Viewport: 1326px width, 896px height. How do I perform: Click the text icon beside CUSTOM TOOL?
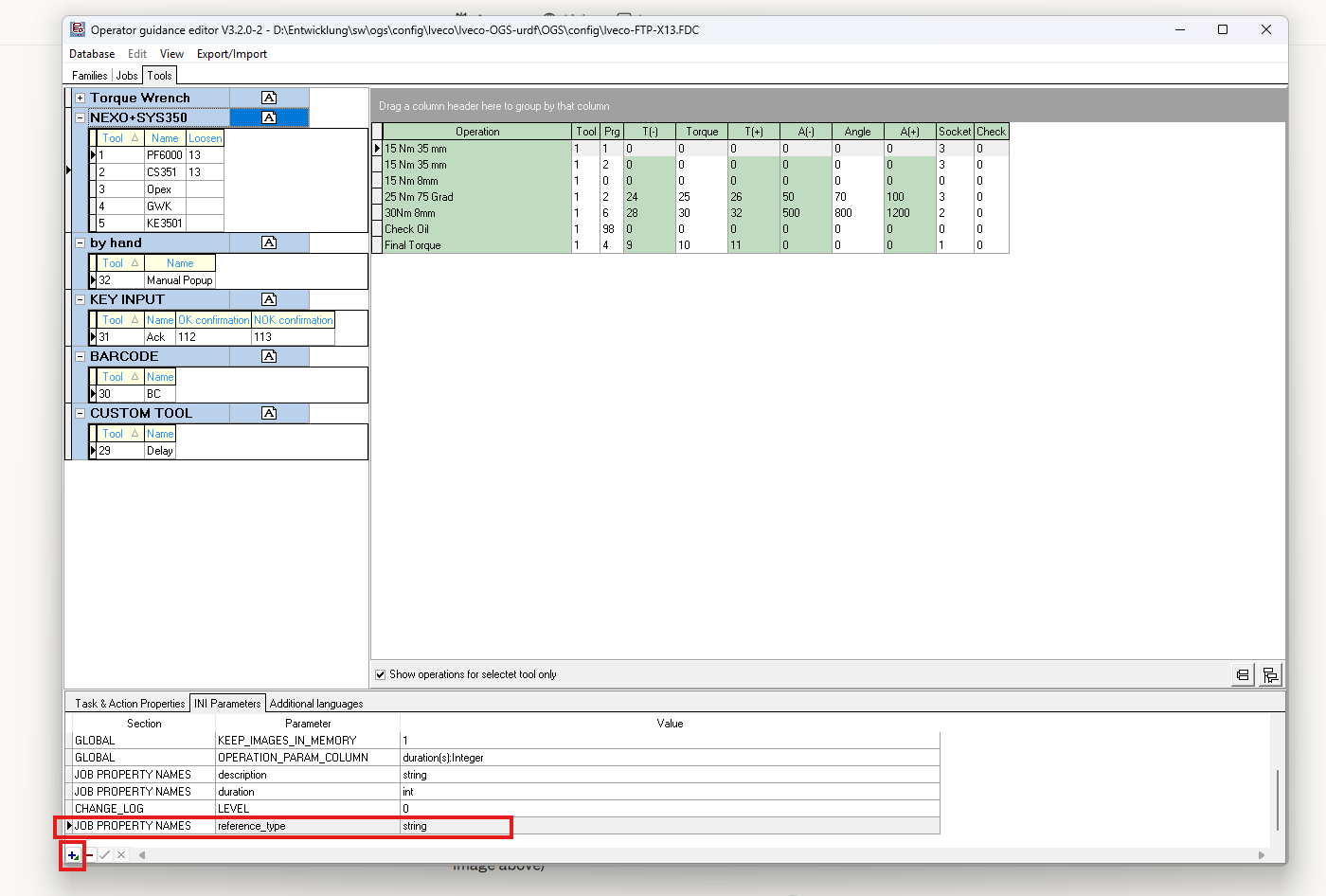point(269,413)
